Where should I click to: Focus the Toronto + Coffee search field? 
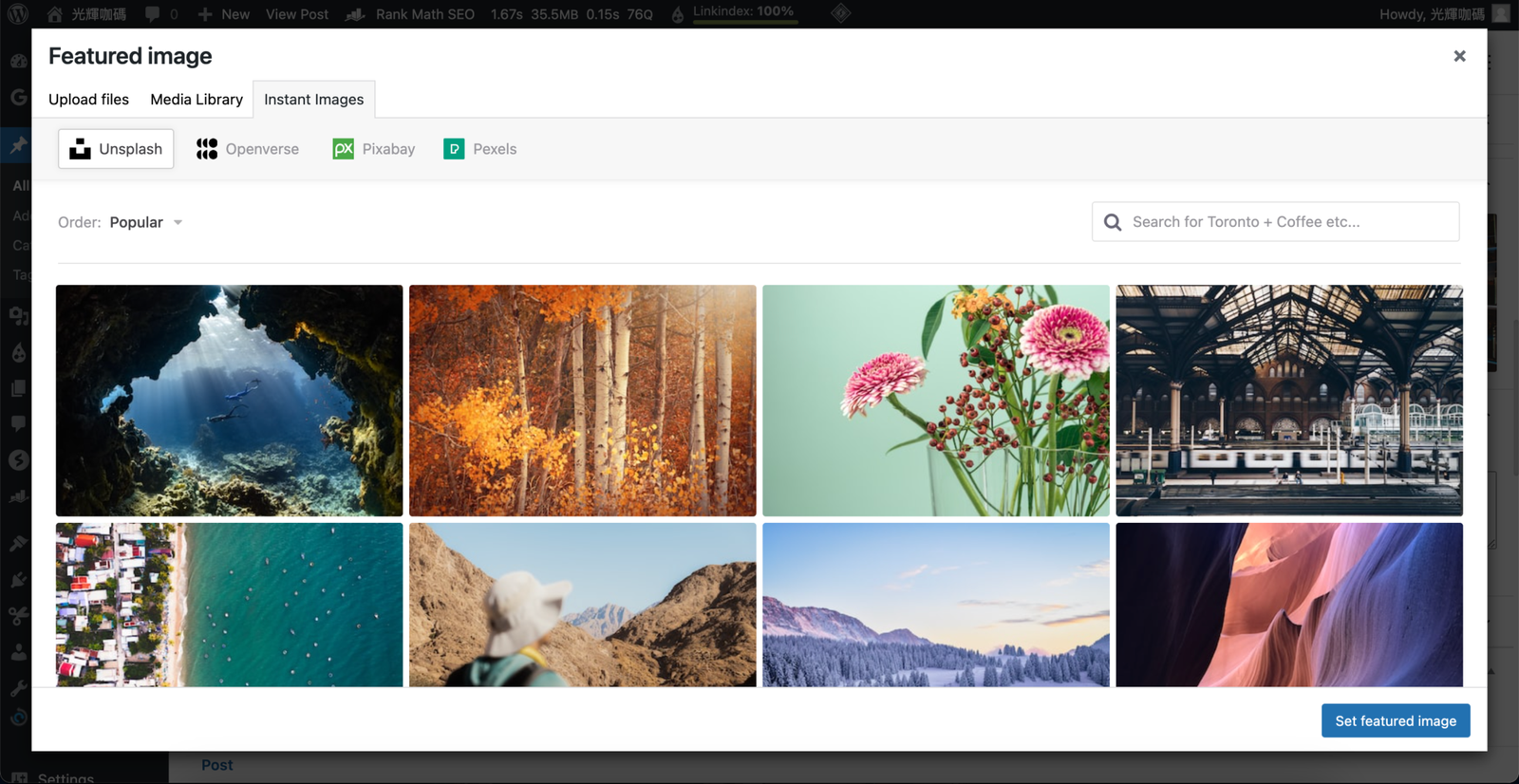coord(1286,222)
